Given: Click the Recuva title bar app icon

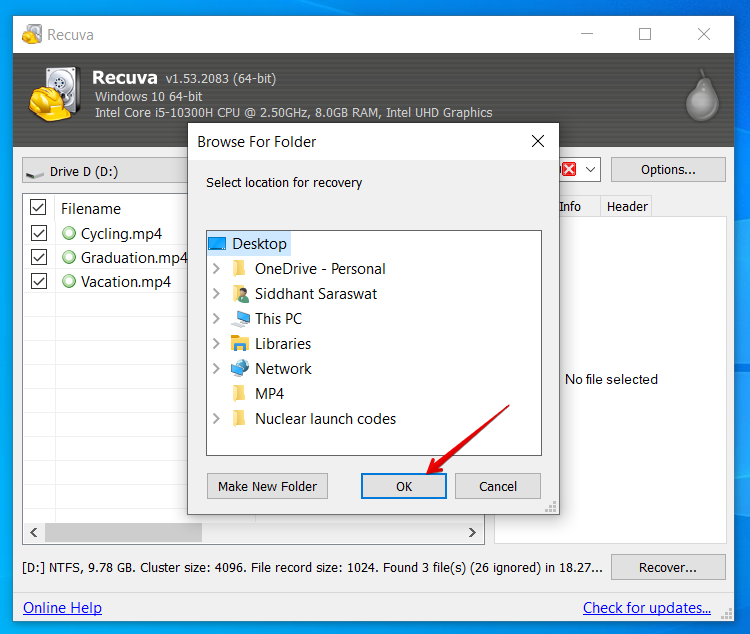Looking at the screenshot, I should click(x=32, y=34).
